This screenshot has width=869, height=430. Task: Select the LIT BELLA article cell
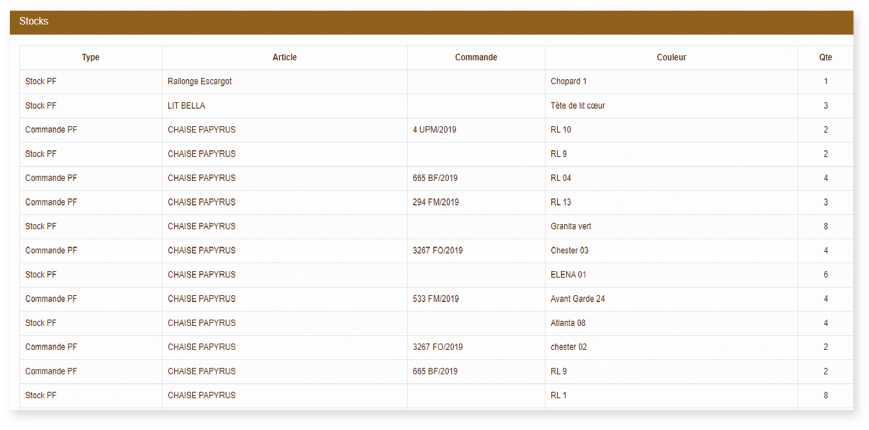[285, 106]
